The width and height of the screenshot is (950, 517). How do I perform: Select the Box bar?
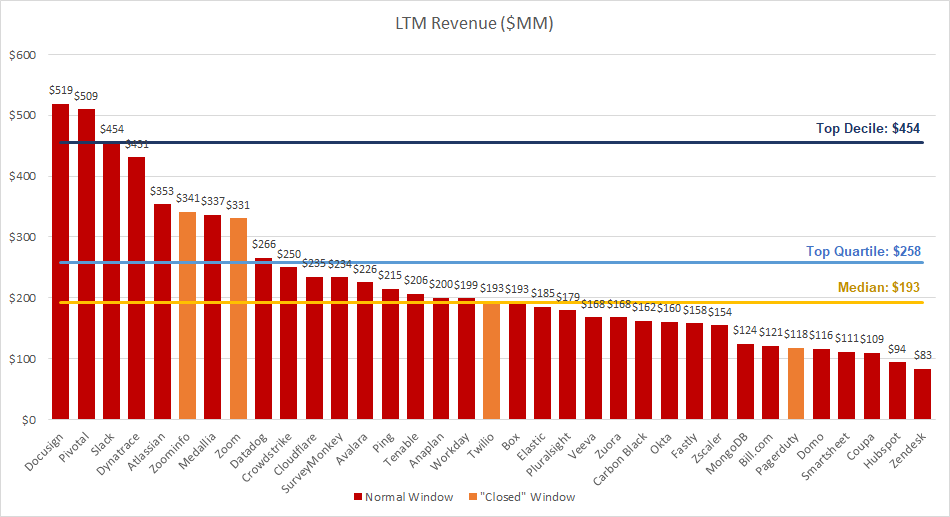click(517, 361)
